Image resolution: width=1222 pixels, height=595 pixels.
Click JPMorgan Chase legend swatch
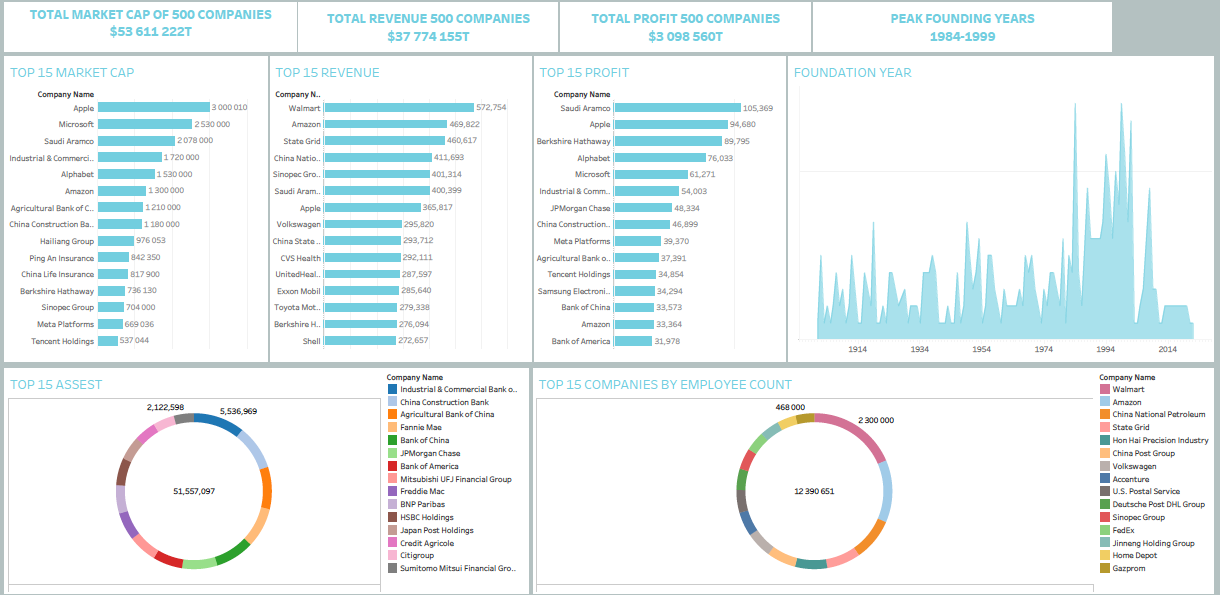coord(392,453)
